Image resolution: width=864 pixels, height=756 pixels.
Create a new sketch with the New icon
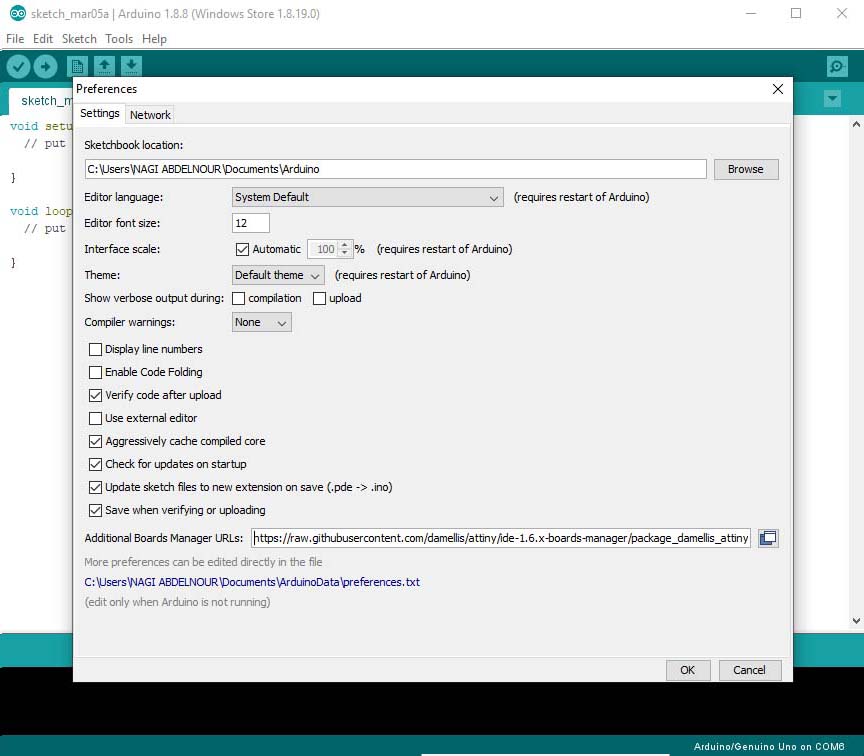[x=77, y=67]
